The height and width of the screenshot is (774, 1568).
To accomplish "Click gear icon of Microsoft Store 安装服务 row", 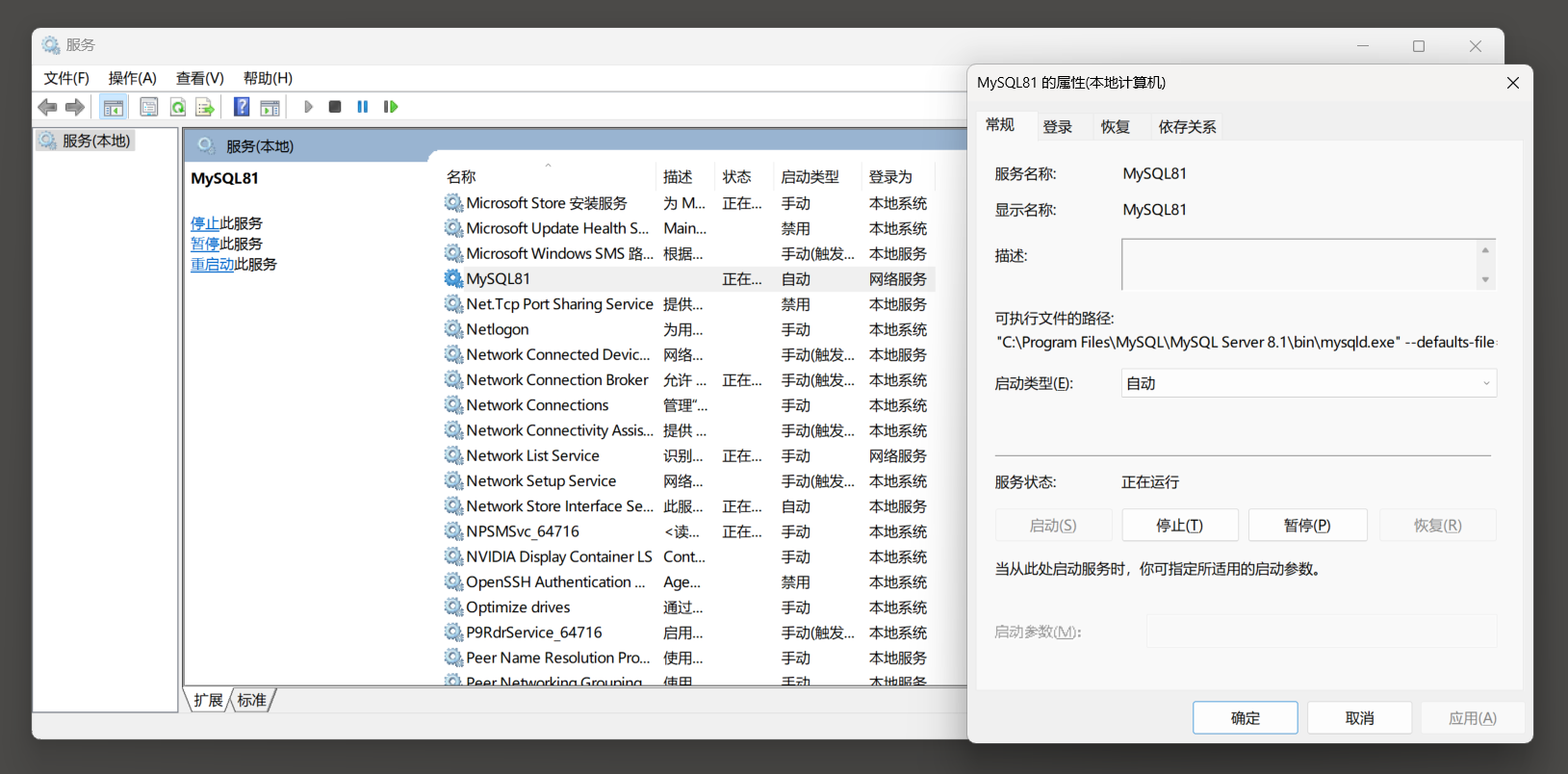I will click(453, 203).
